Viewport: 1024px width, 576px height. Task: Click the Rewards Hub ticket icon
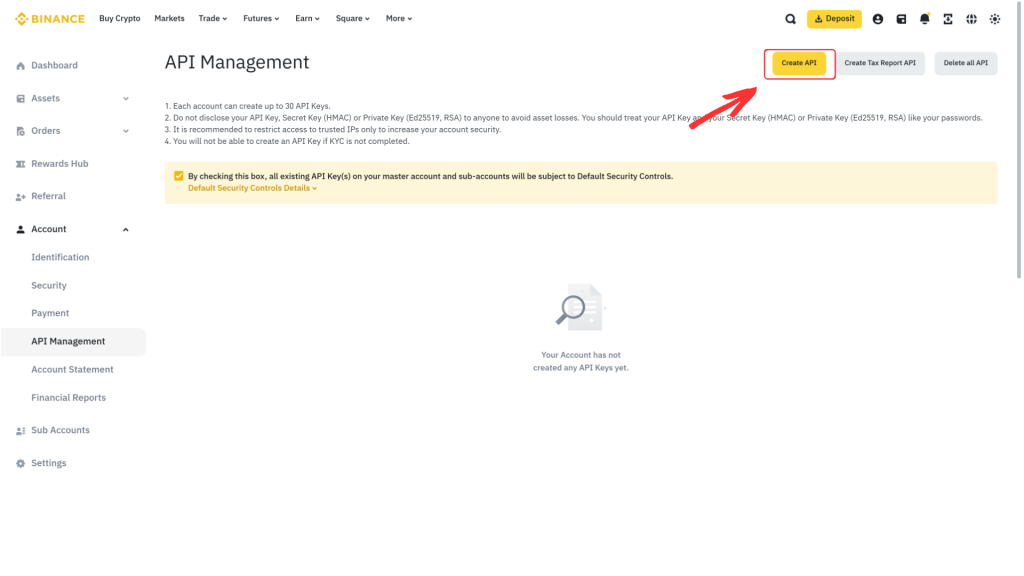click(20, 164)
